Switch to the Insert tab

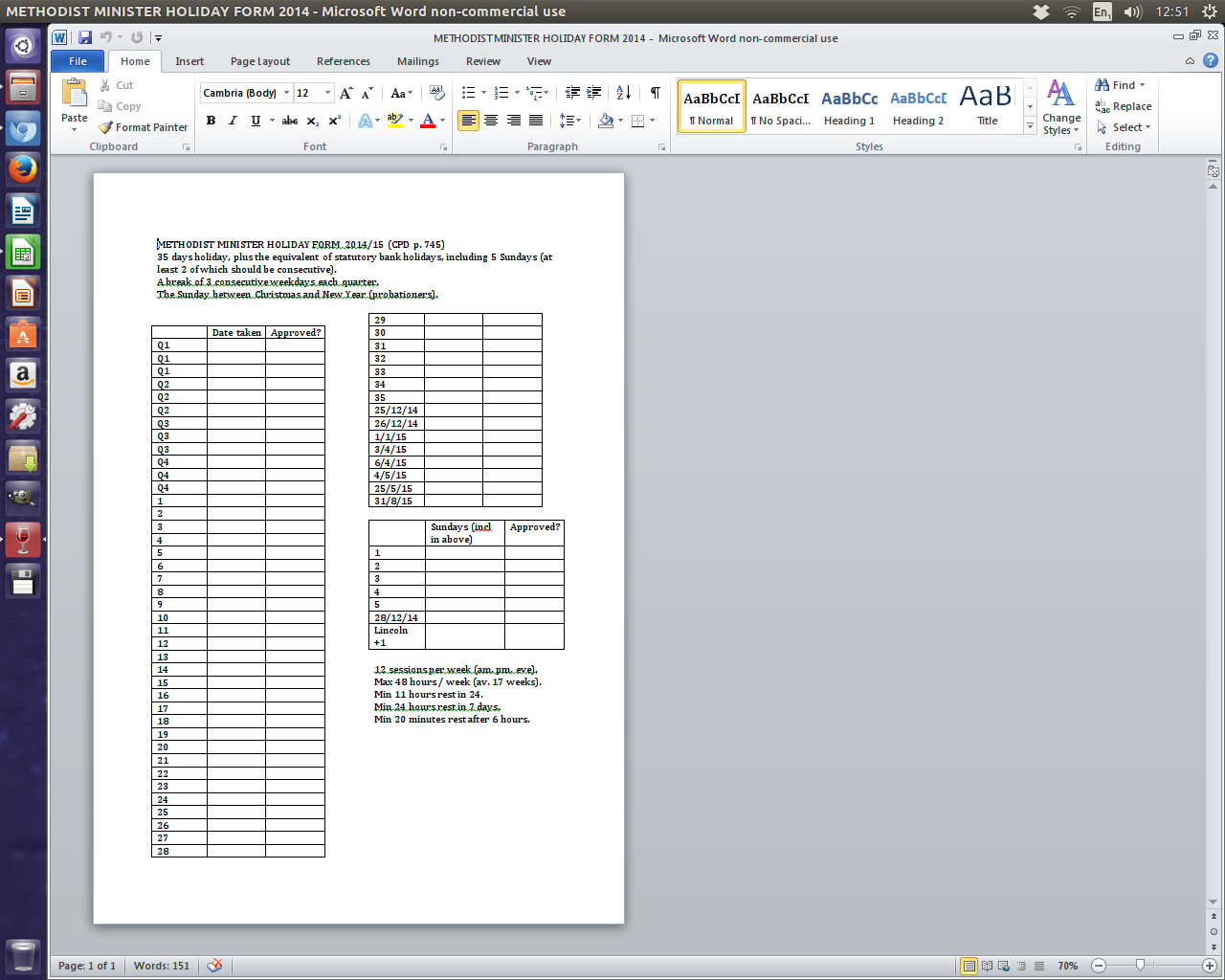coord(189,61)
